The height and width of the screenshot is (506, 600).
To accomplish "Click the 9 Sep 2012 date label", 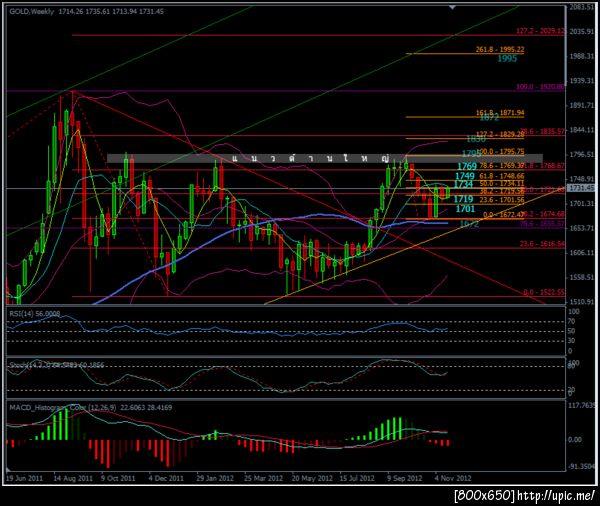I will [x=404, y=478].
